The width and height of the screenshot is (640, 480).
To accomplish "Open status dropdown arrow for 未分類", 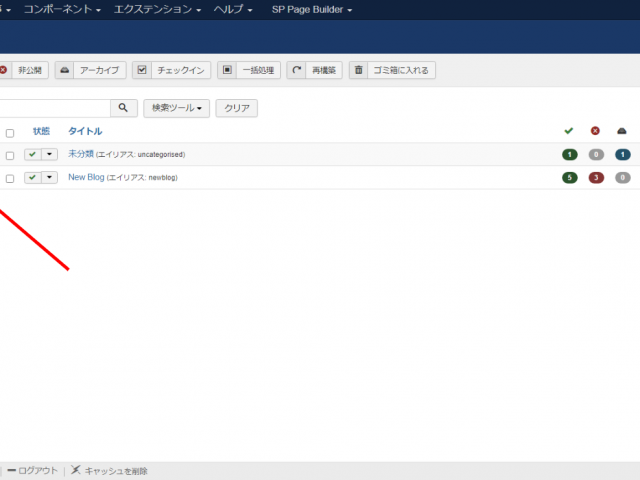I will pos(49,154).
